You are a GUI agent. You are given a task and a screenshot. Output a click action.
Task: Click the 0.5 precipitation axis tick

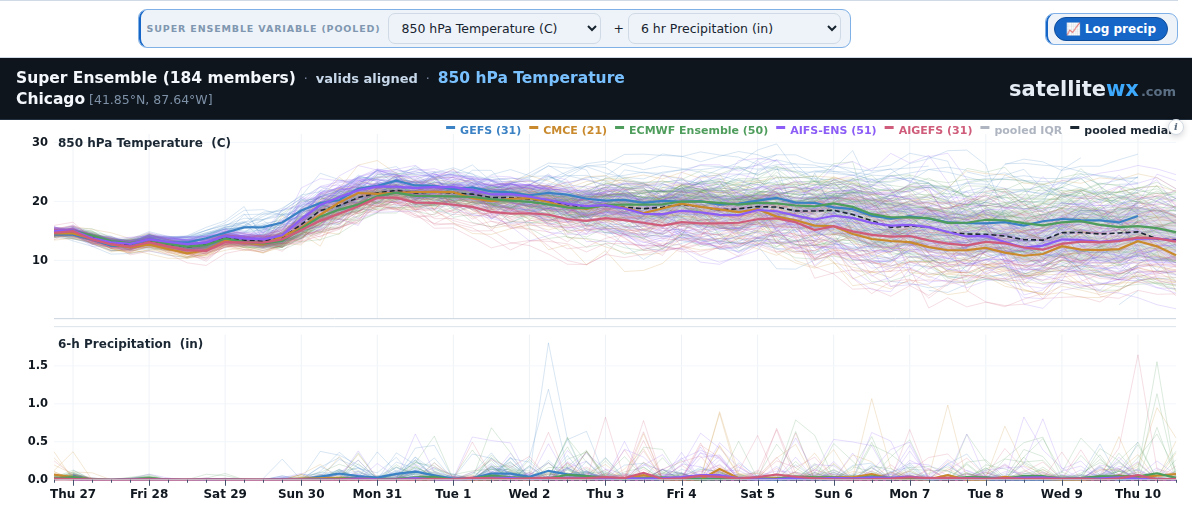(39, 441)
